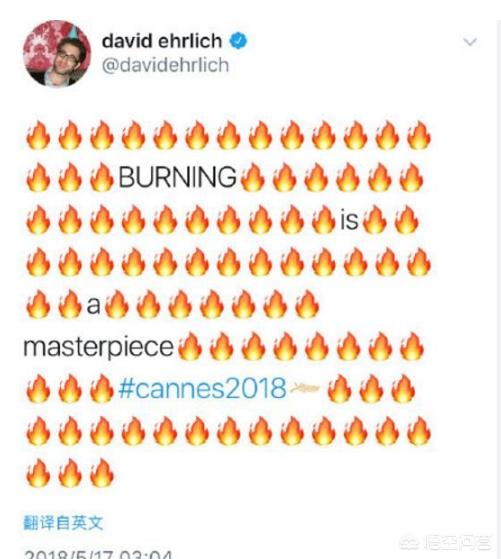Expand the tweet options chevron
This screenshot has height=559, width=501.
click(x=470, y=42)
